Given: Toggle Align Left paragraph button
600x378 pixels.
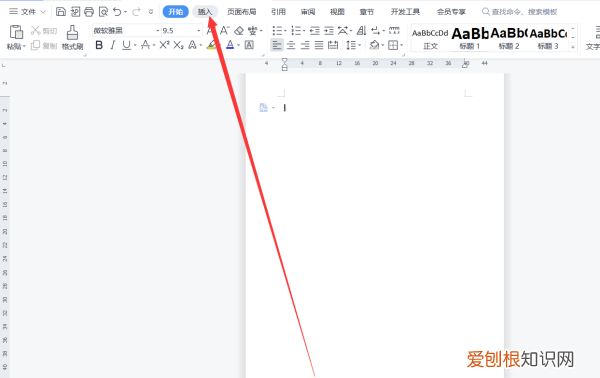Looking at the screenshot, I should [277, 46].
